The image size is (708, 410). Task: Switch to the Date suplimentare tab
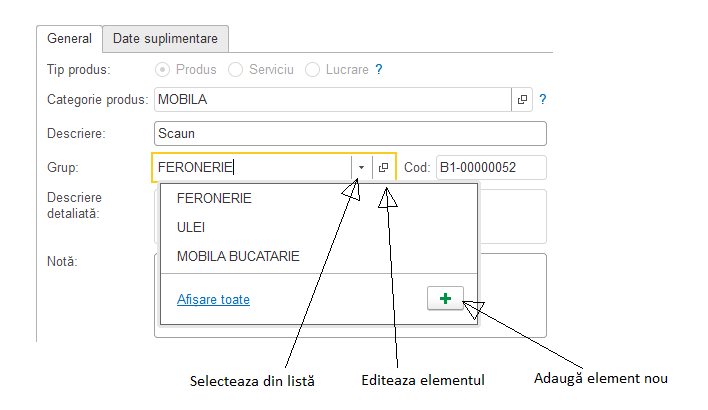pos(165,38)
